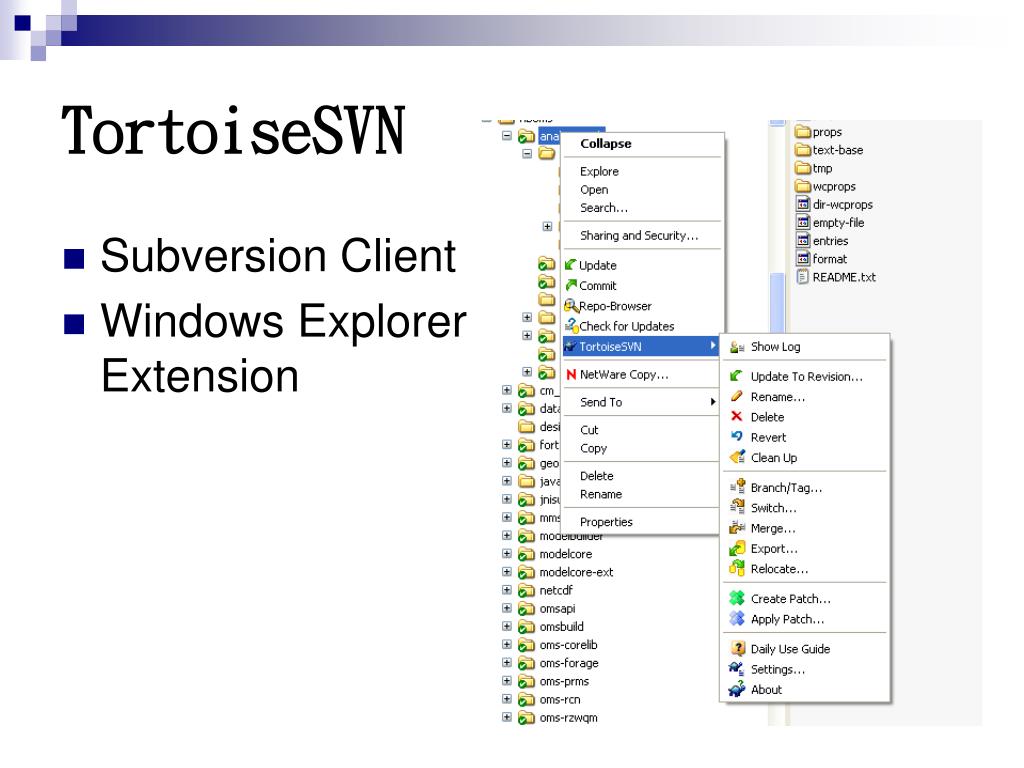This screenshot has height=768, width=1024.
Task: Click the Revert arrow icon
Action: 737,437
